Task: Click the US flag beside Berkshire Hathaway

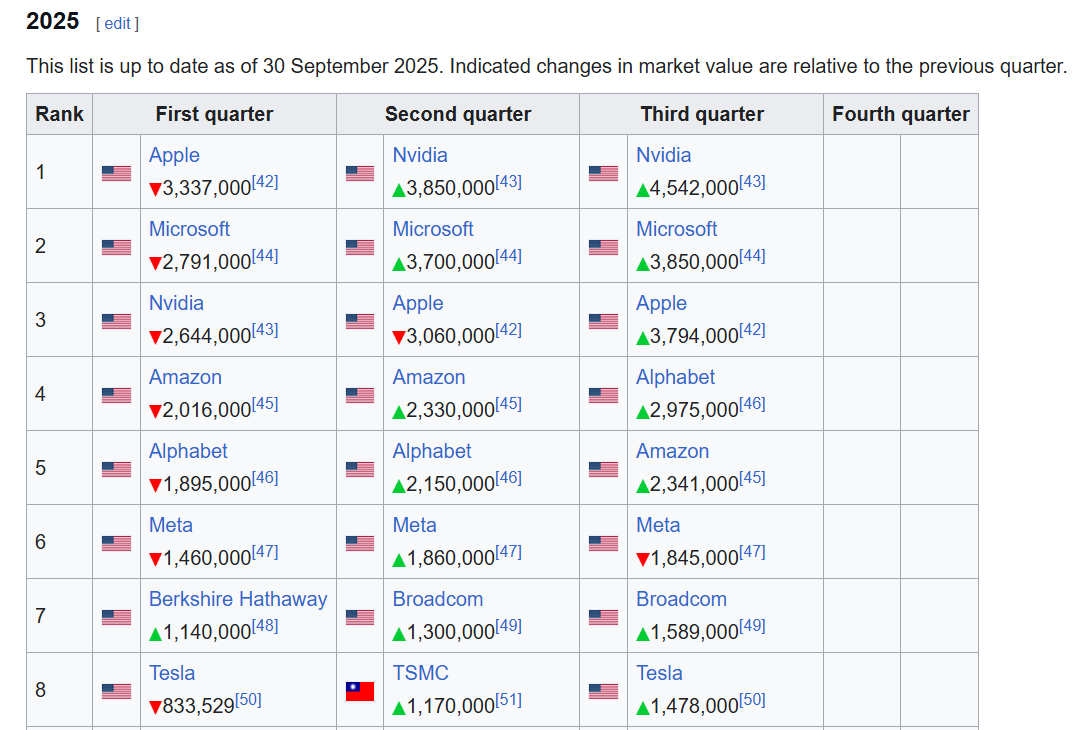Action: pyautogui.click(x=116, y=617)
